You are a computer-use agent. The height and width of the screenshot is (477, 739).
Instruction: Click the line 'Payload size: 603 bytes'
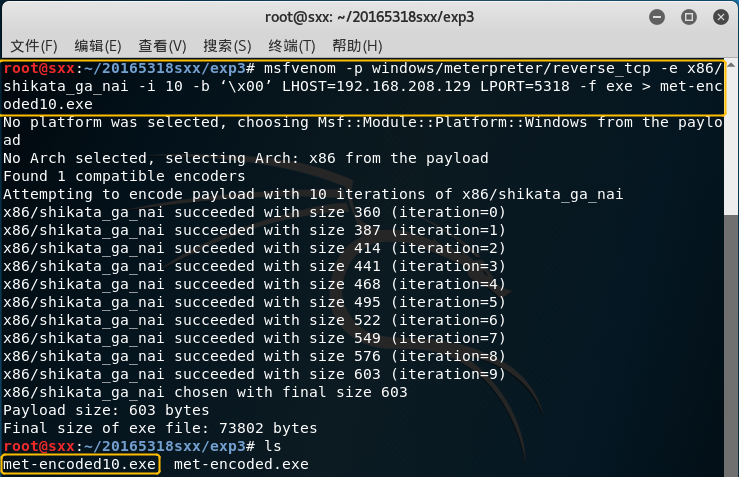click(106, 410)
